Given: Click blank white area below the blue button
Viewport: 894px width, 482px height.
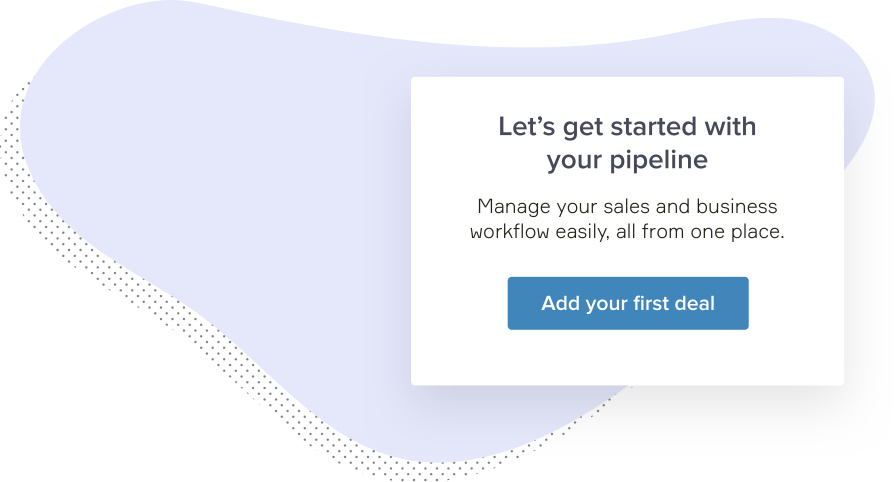Looking at the screenshot, I should click(x=627, y=358).
